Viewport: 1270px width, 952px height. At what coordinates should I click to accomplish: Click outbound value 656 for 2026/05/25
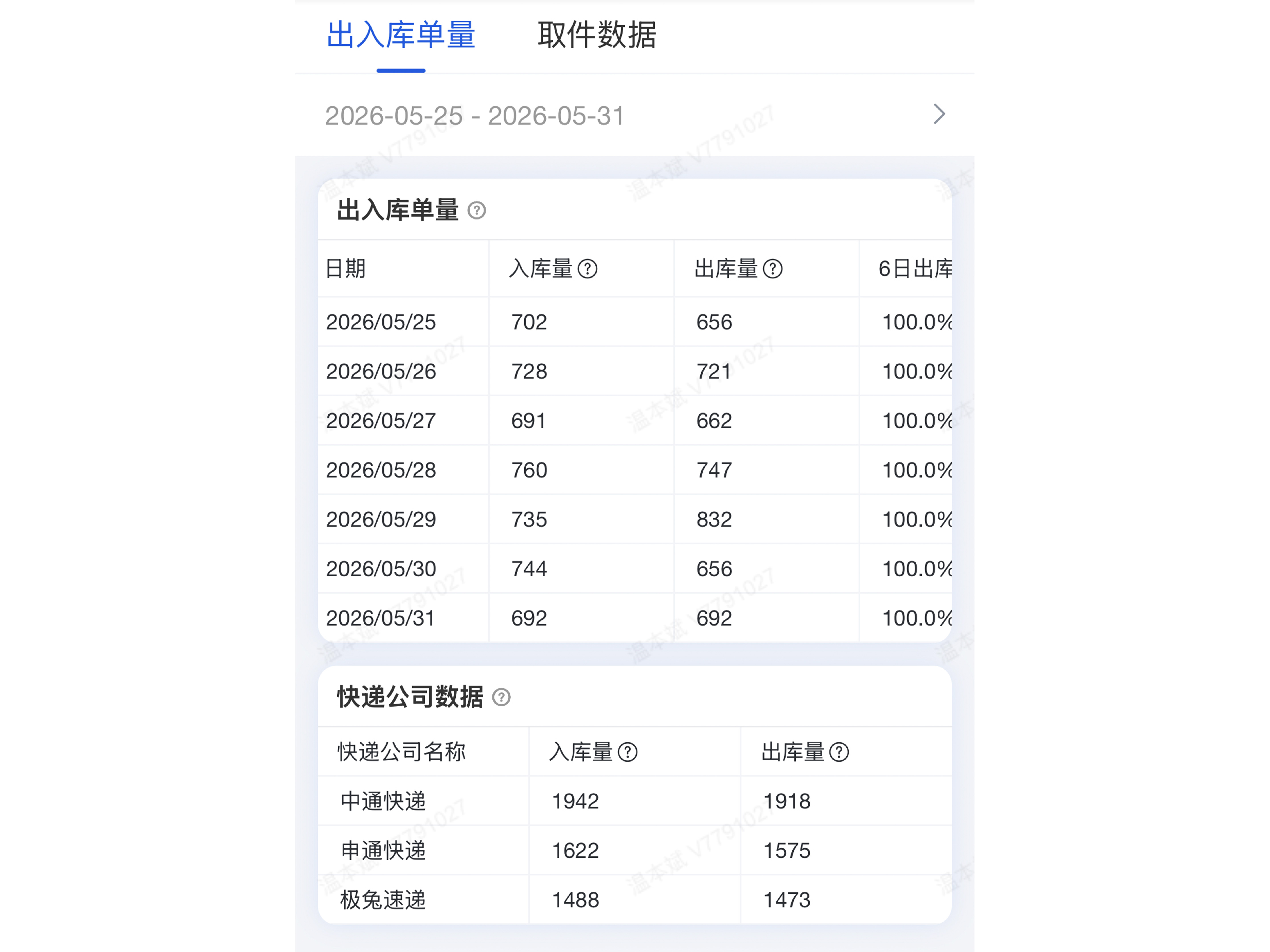click(714, 322)
